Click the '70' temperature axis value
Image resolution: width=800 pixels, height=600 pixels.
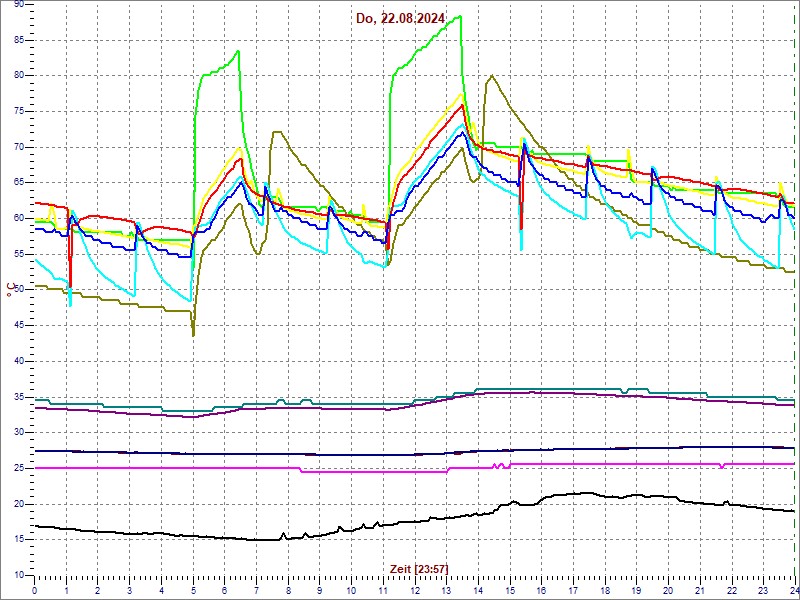(19, 147)
